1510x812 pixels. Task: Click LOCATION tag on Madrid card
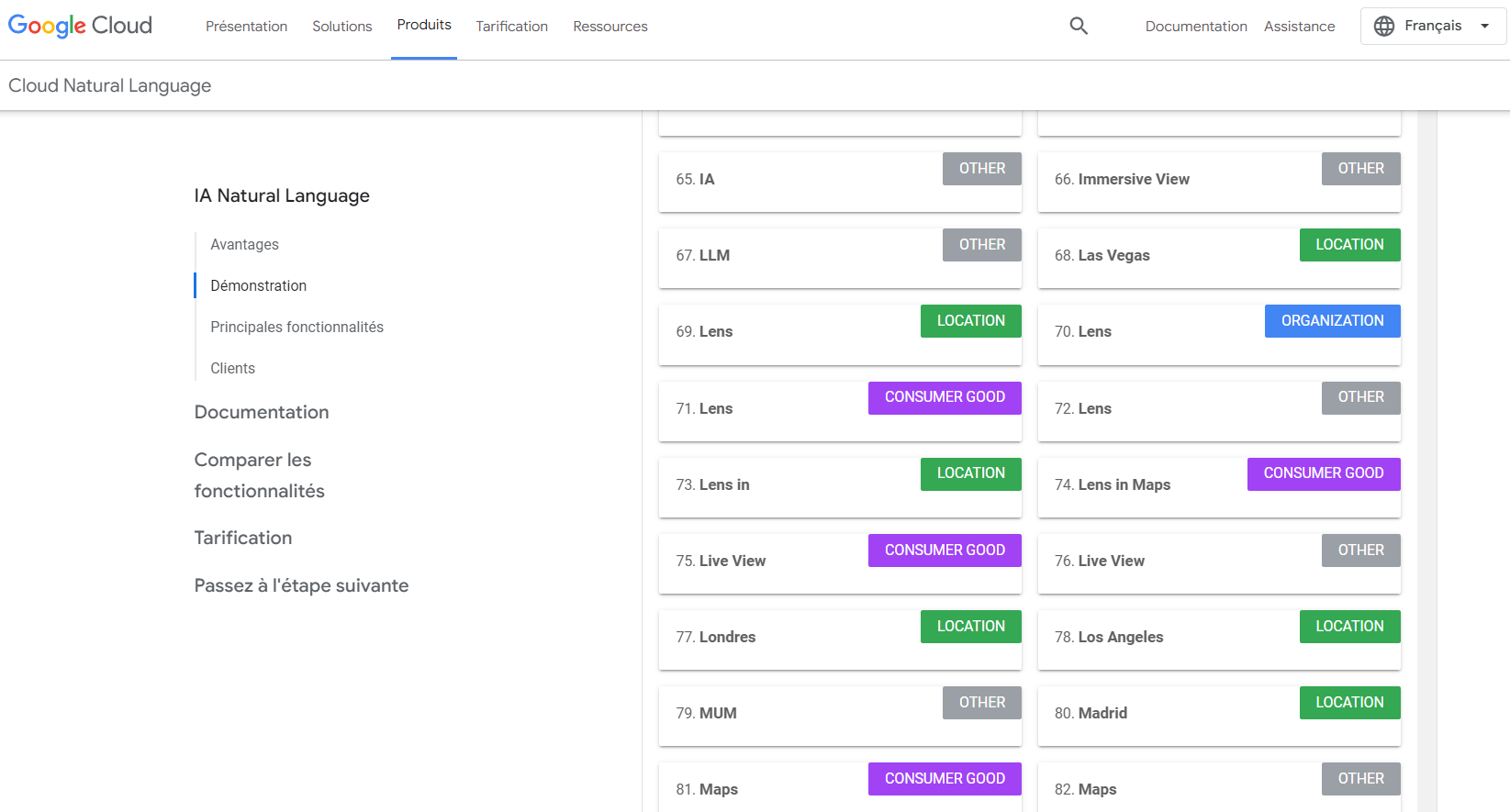(1349, 703)
